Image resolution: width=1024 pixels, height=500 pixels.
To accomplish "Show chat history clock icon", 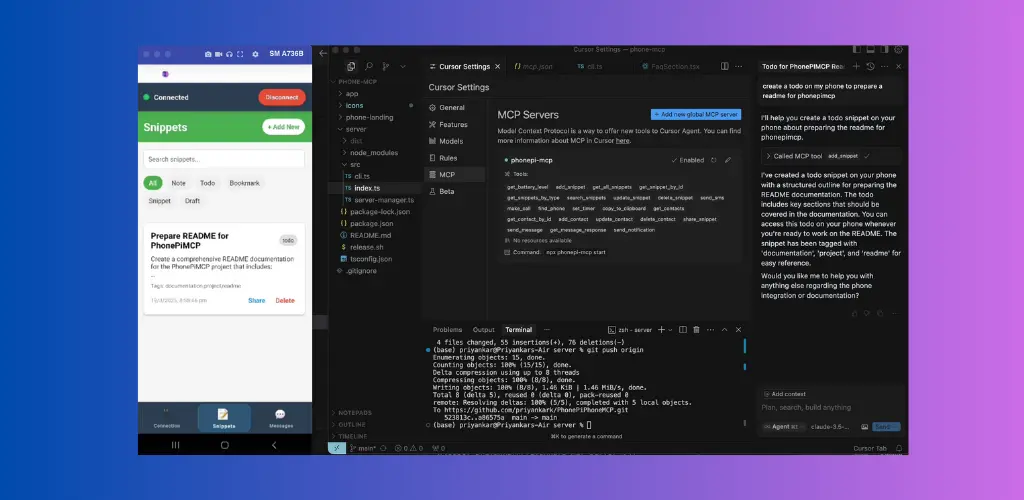I will pyautogui.click(x=870, y=67).
